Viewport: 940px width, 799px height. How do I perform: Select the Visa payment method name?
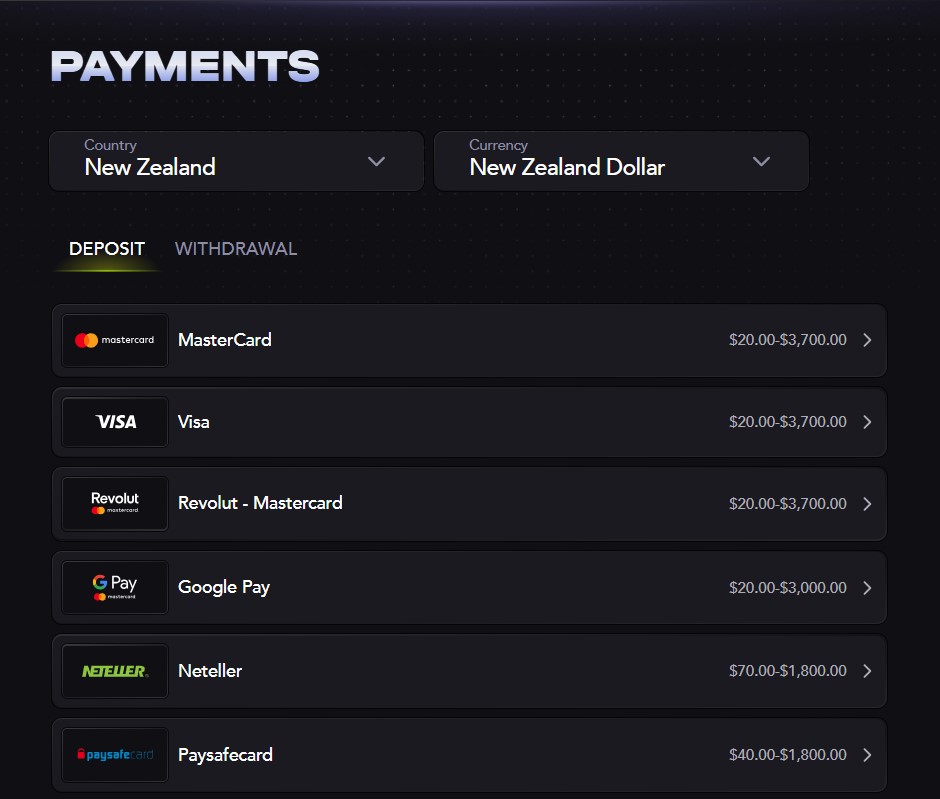(194, 422)
